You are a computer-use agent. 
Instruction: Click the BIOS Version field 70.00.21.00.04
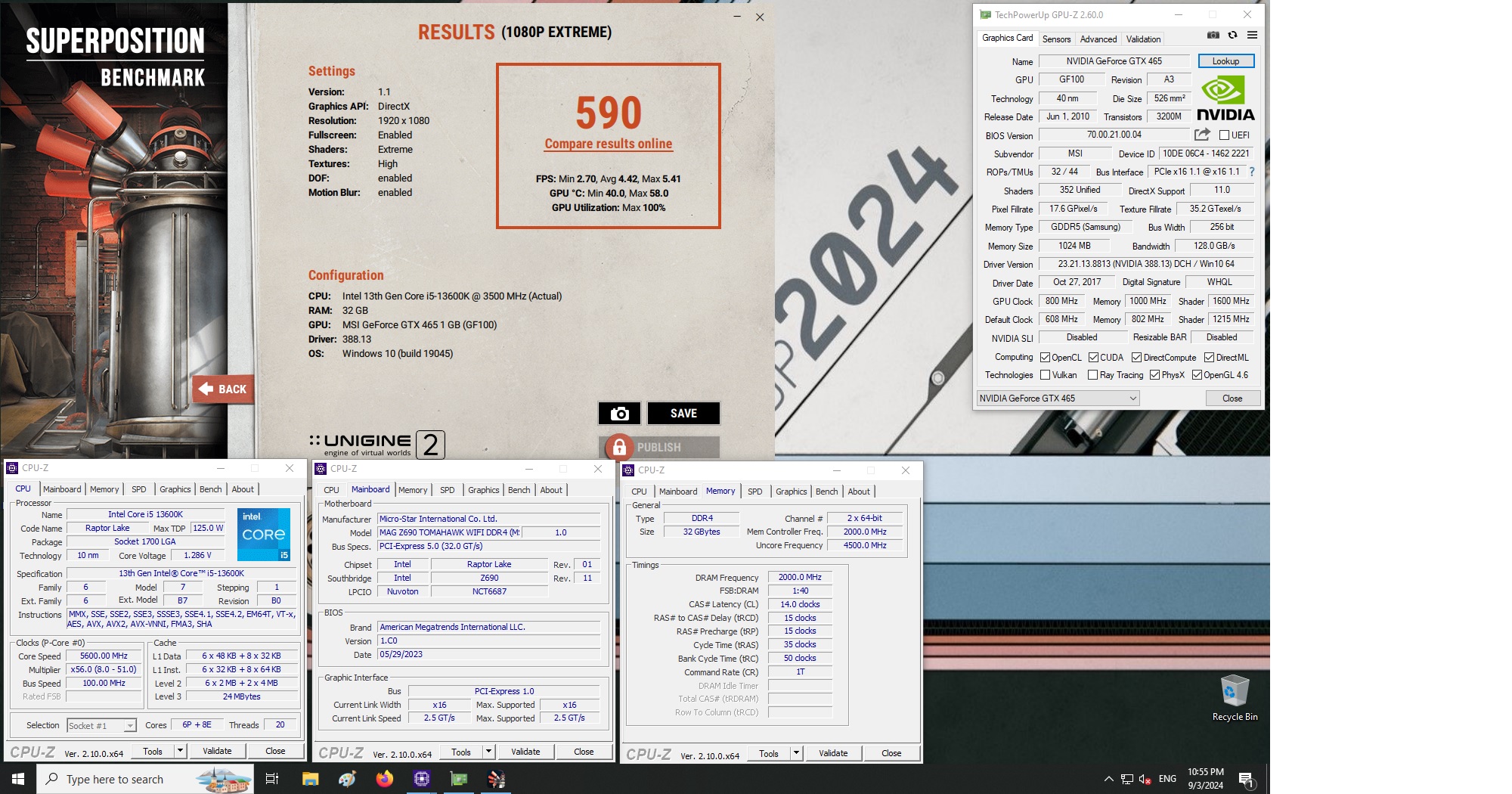pos(1114,135)
